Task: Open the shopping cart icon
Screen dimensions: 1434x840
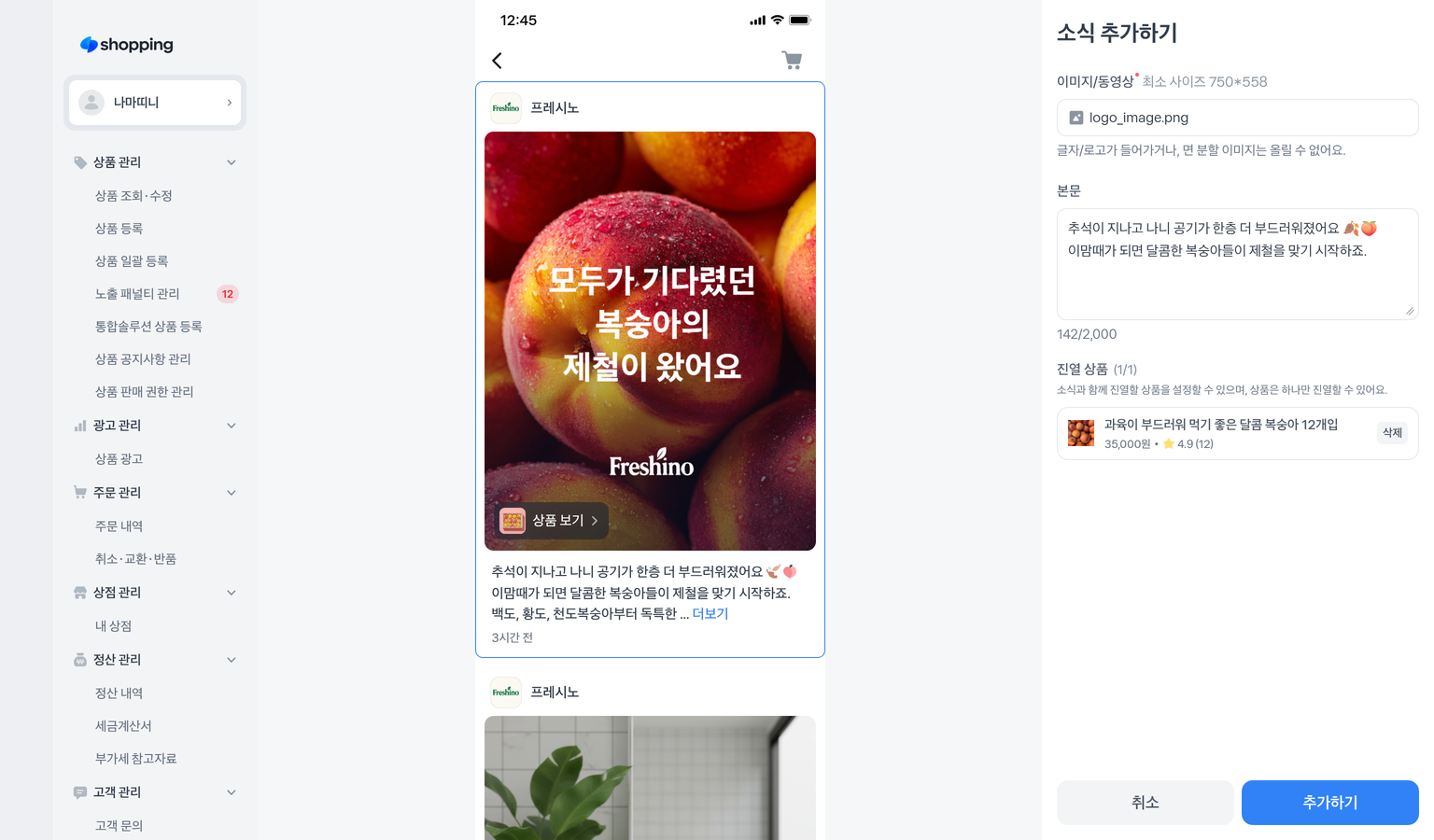Action: click(x=792, y=61)
